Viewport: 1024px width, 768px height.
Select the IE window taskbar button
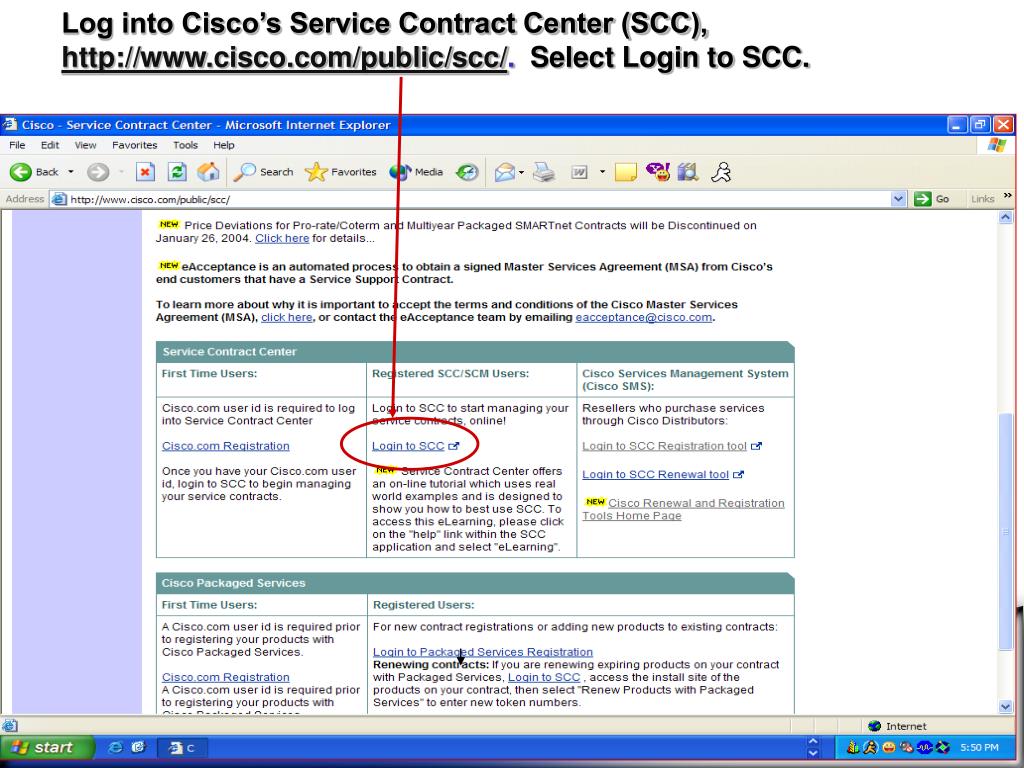tap(183, 748)
